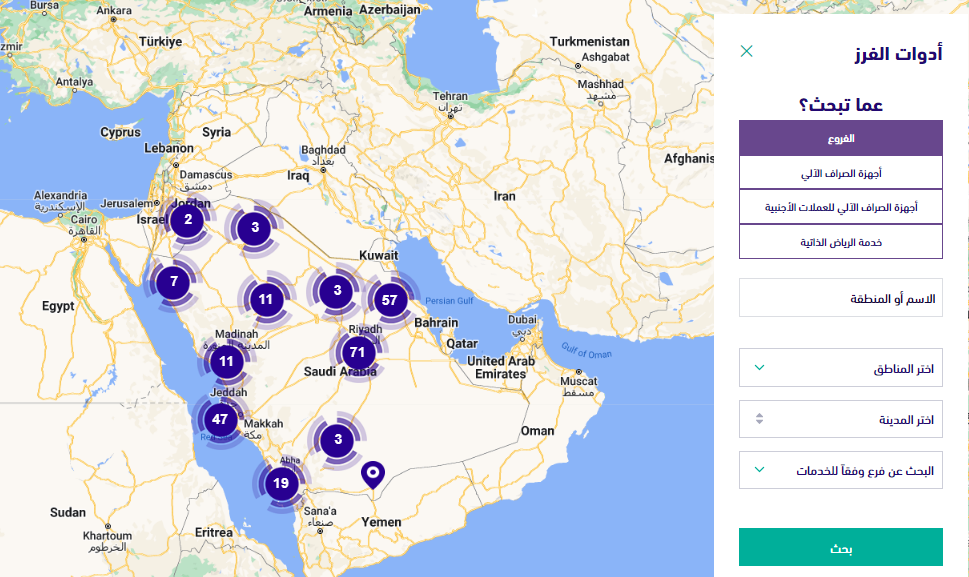Open the 7 cluster on the Red Sea coast
This screenshot has width=969, height=577.
(x=174, y=282)
